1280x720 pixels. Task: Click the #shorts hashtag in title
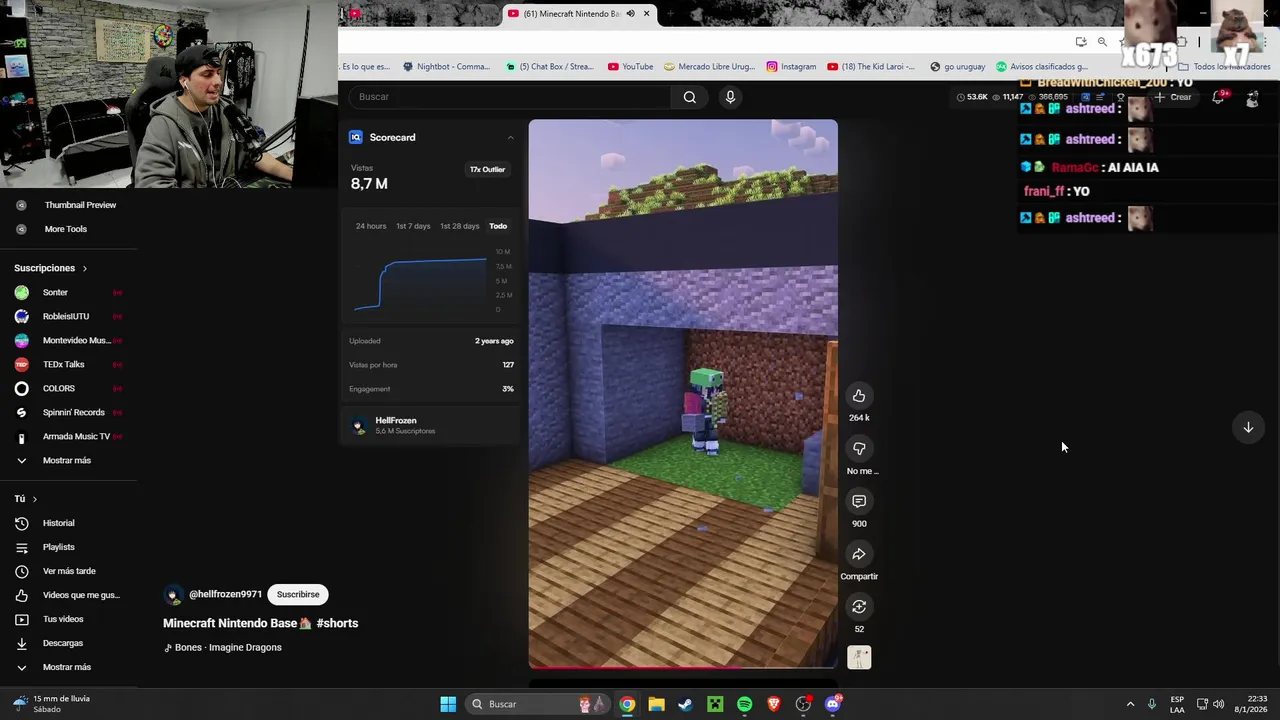point(337,623)
